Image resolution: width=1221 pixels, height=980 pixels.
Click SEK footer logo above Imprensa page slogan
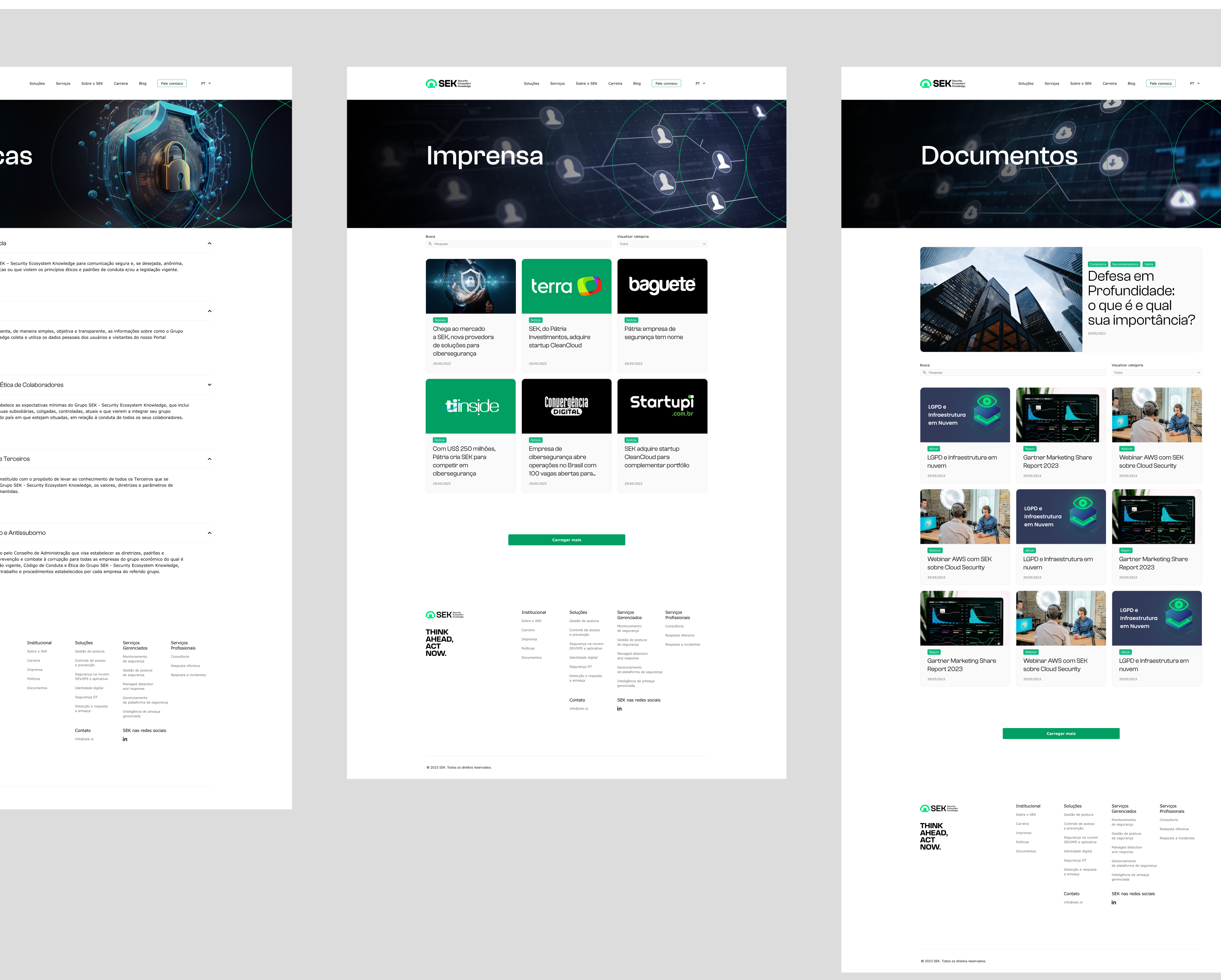[444, 615]
